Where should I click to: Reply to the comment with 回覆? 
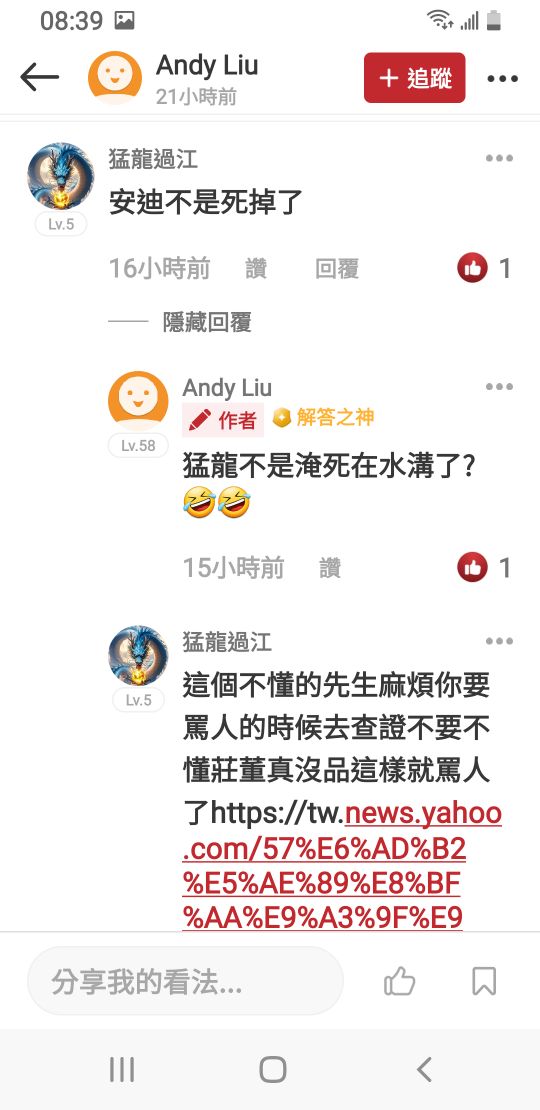pyautogui.click(x=337, y=269)
